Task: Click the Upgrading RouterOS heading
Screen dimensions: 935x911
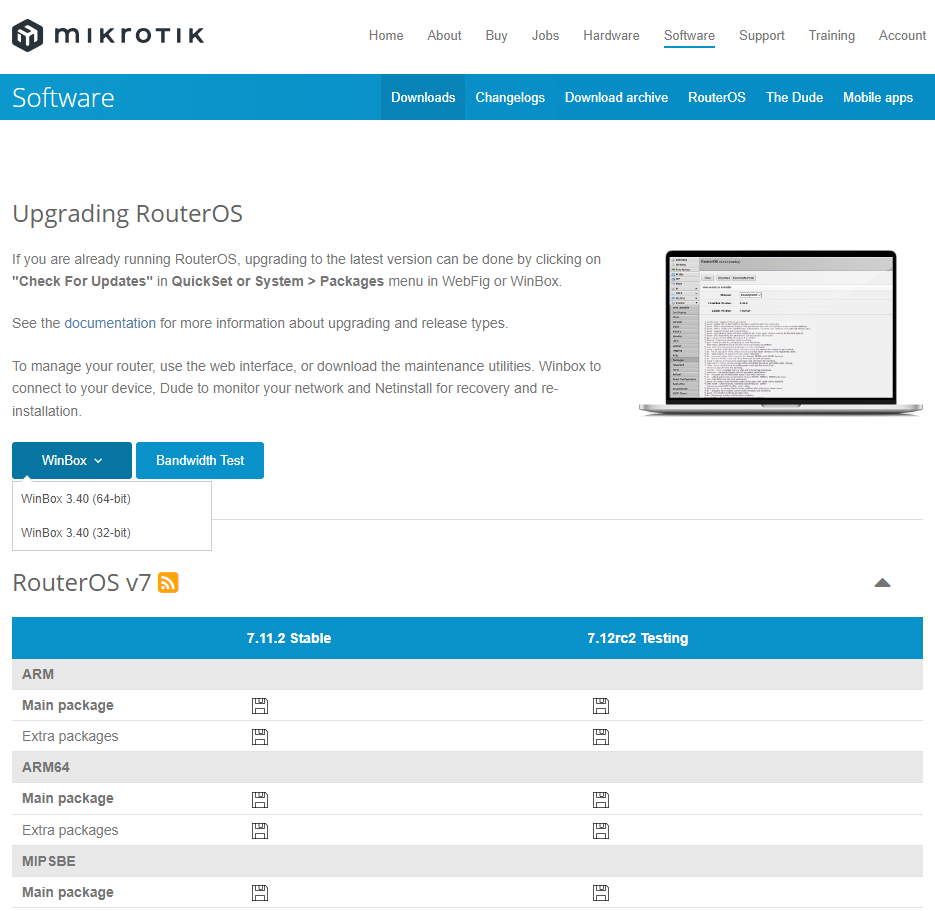Action: tap(128, 214)
